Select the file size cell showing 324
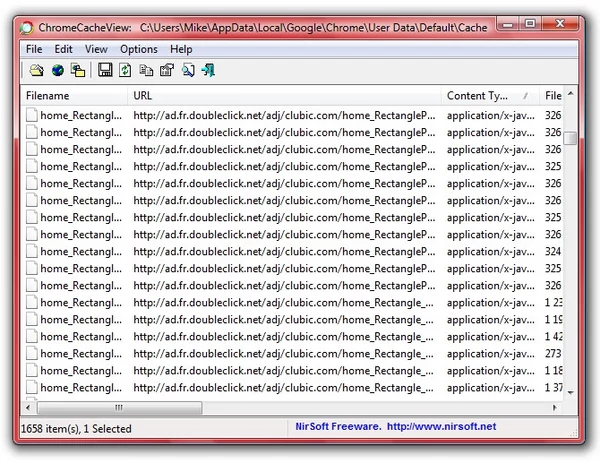 point(553,251)
